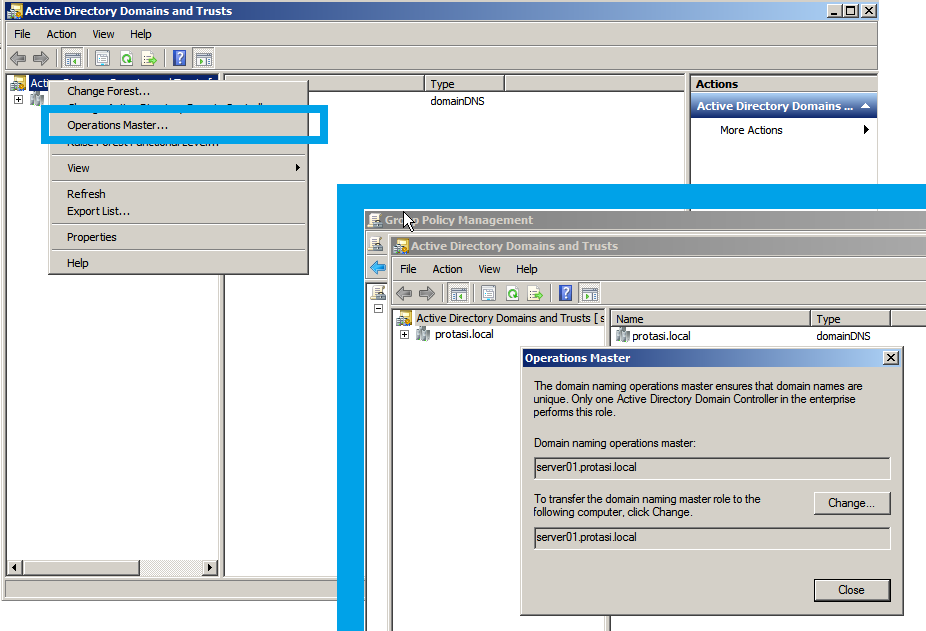This screenshot has width=926, height=631.
Task: Click Back arrow in main window toolbar
Action: (x=18, y=58)
